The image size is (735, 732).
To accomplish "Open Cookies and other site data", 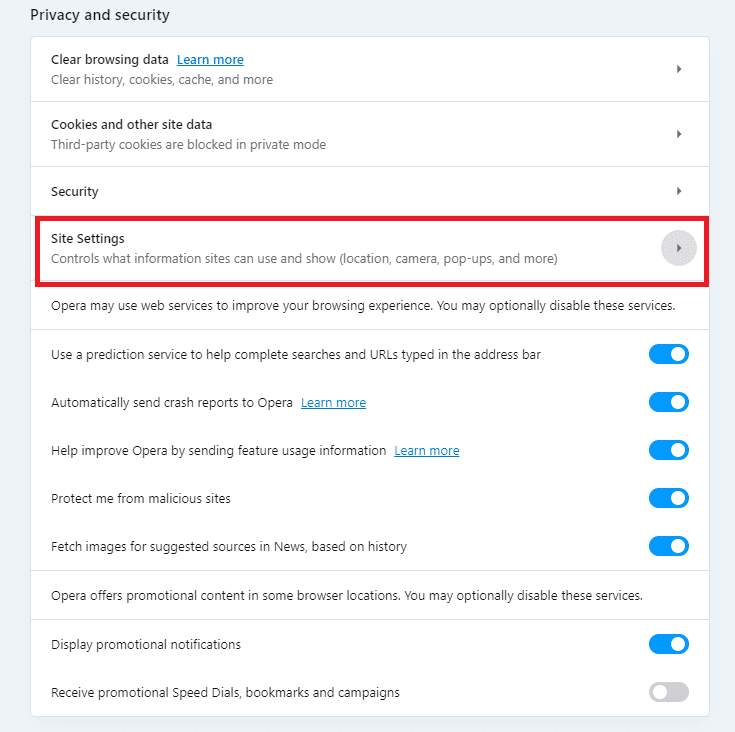I will (x=131, y=125).
